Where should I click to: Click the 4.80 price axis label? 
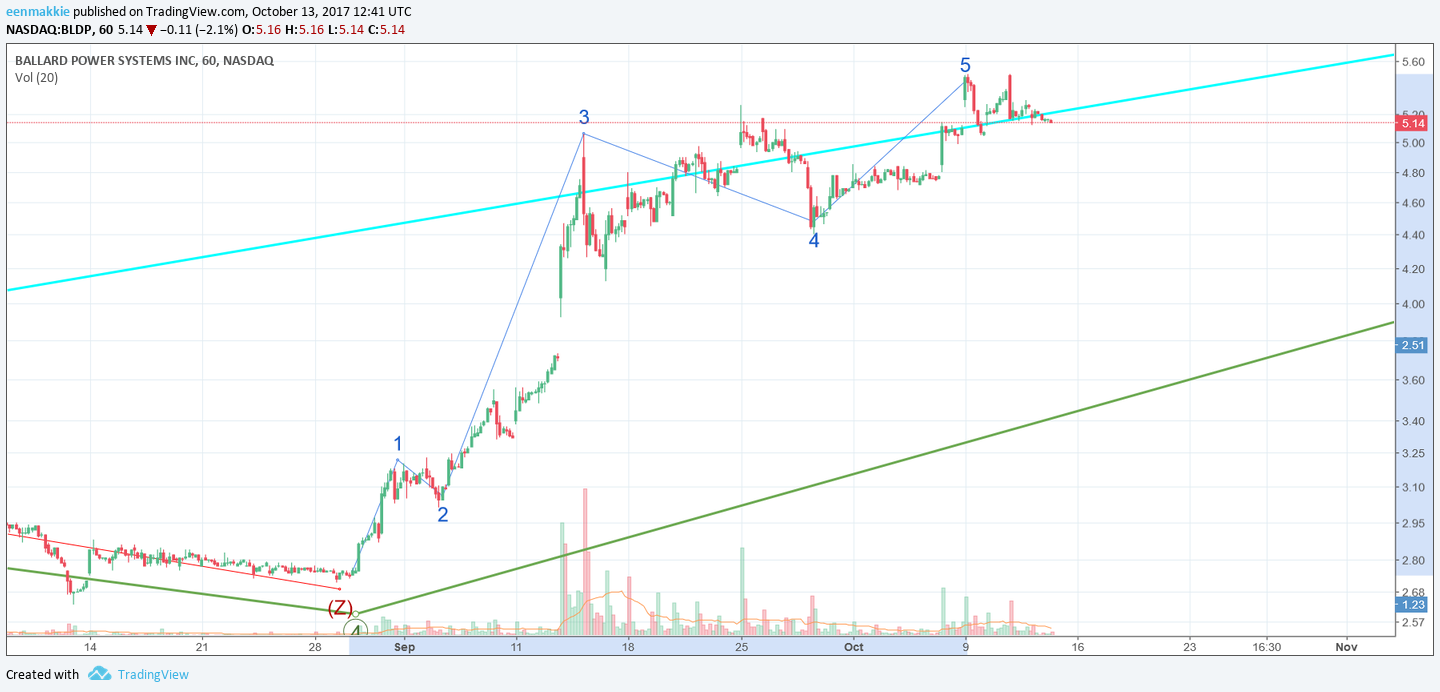pyautogui.click(x=1413, y=173)
